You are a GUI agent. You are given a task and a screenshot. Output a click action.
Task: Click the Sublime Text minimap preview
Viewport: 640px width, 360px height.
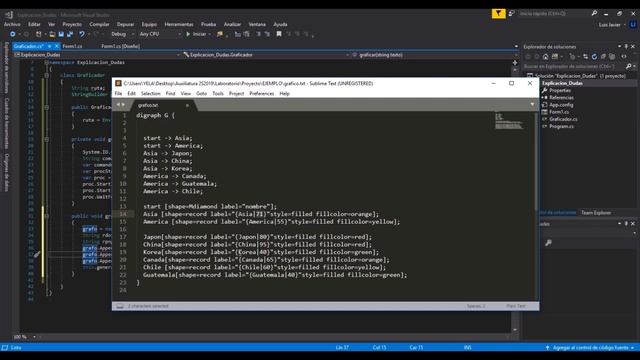click(508, 121)
